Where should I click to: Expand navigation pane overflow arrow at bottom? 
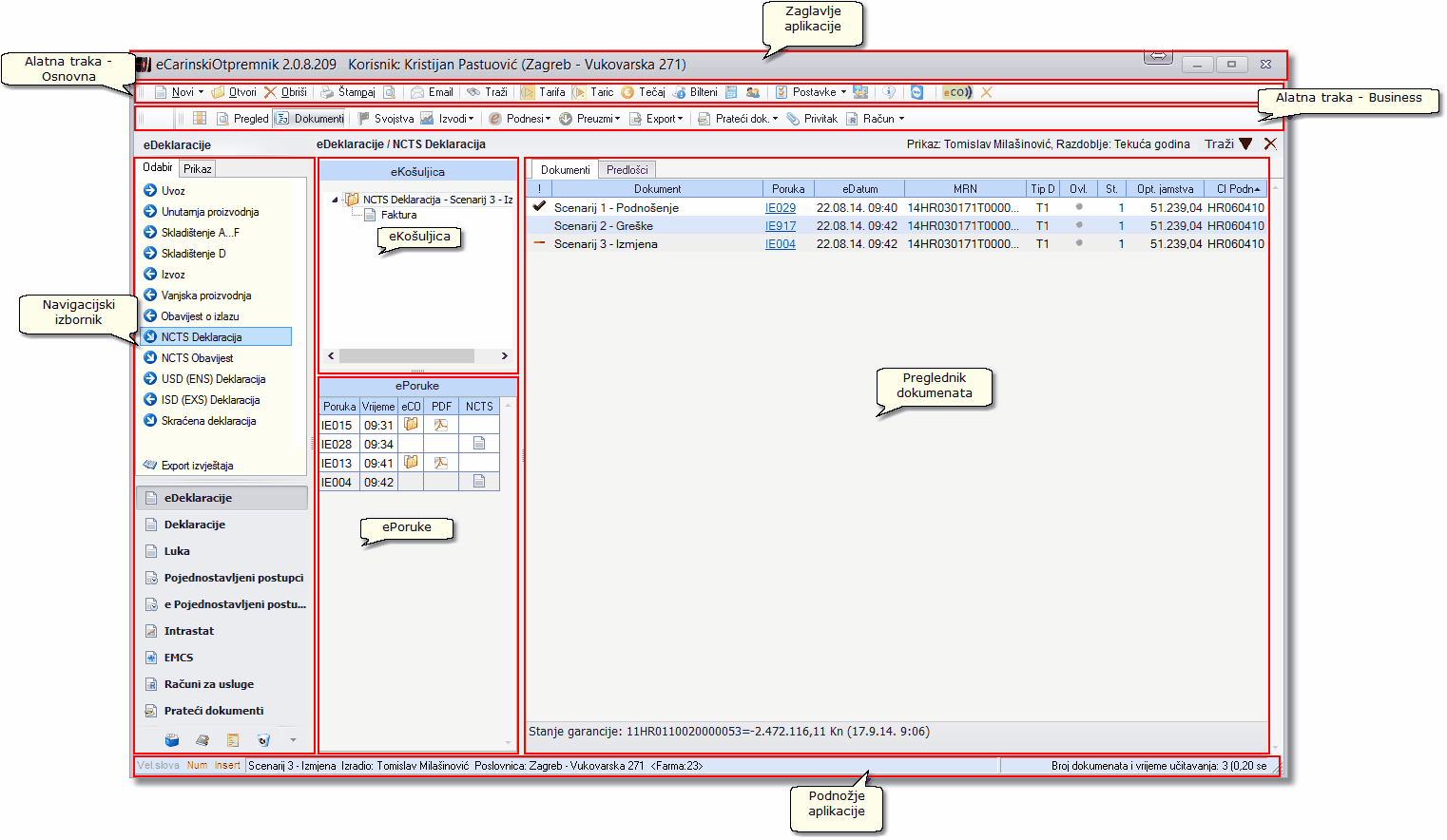click(293, 740)
